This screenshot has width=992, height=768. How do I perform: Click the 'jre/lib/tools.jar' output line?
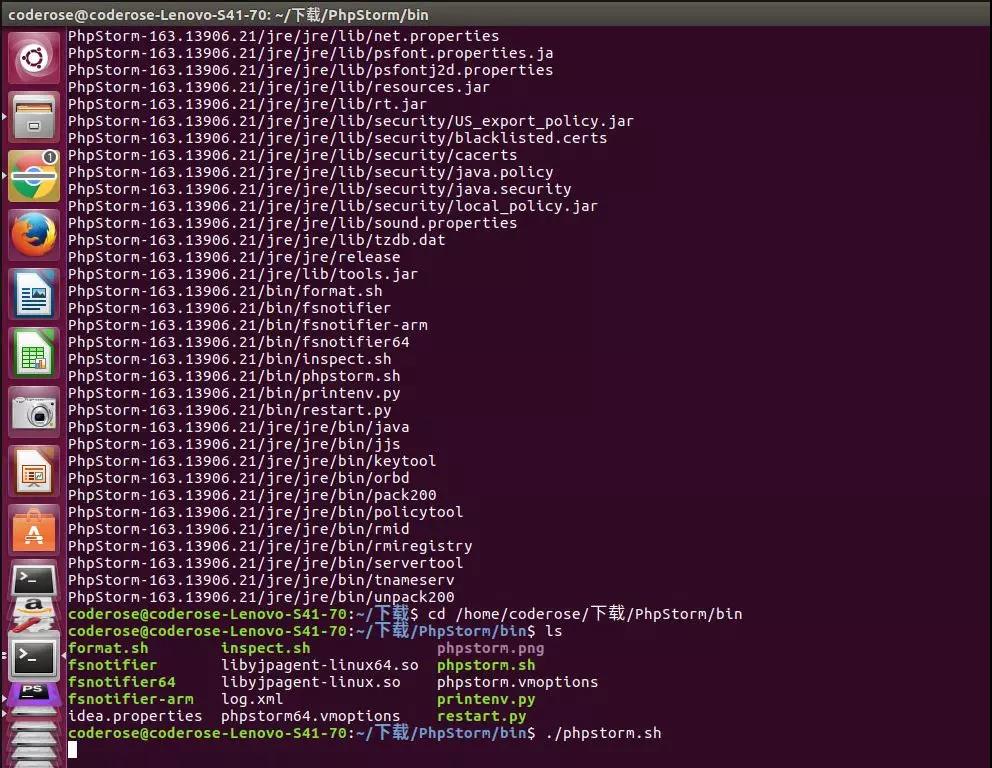tap(243, 275)
